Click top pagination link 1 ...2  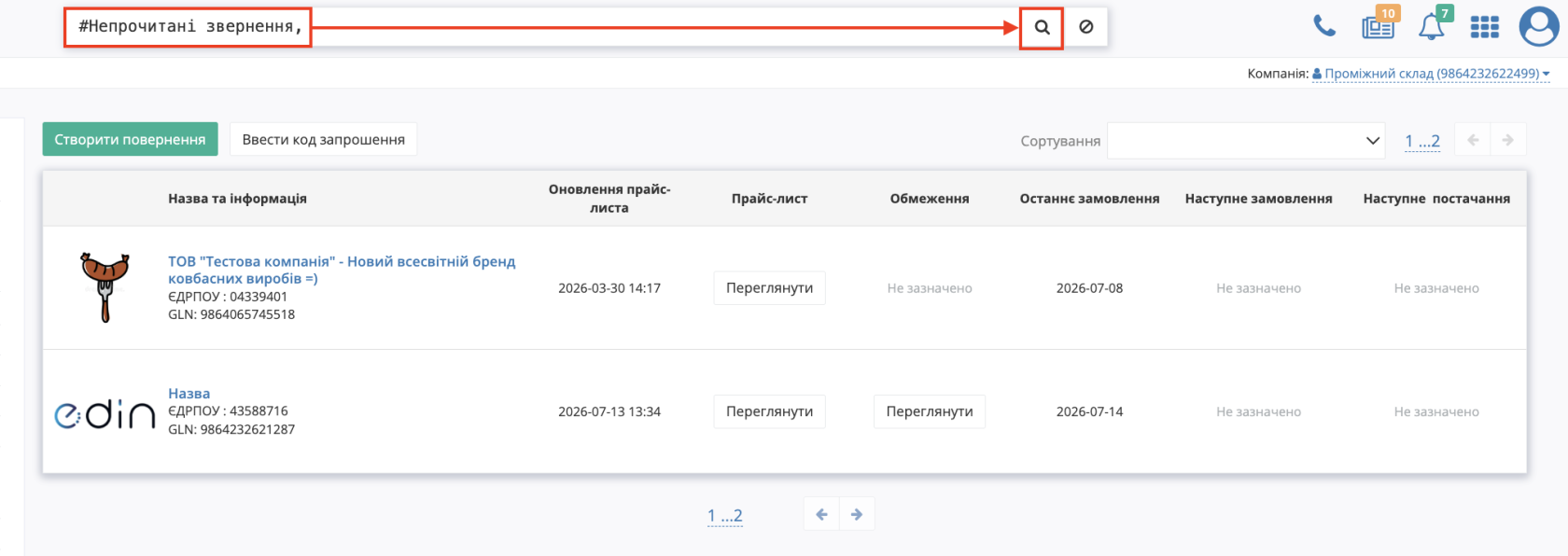point(1422,141)
